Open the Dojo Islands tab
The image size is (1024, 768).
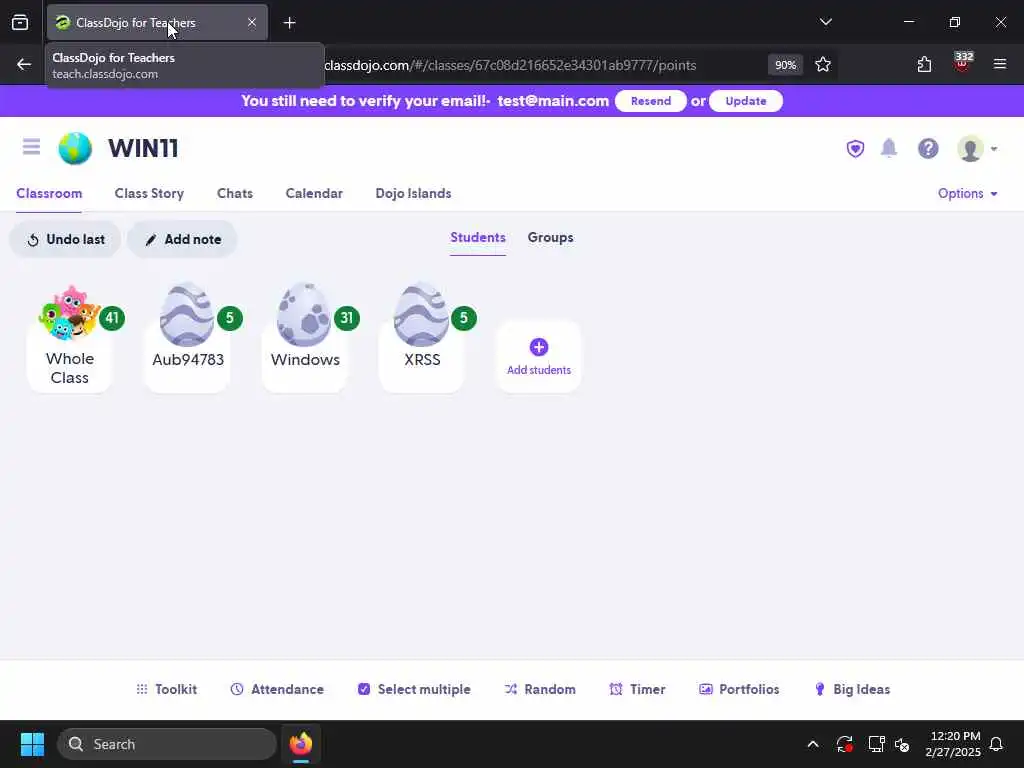tap(413, 193)
